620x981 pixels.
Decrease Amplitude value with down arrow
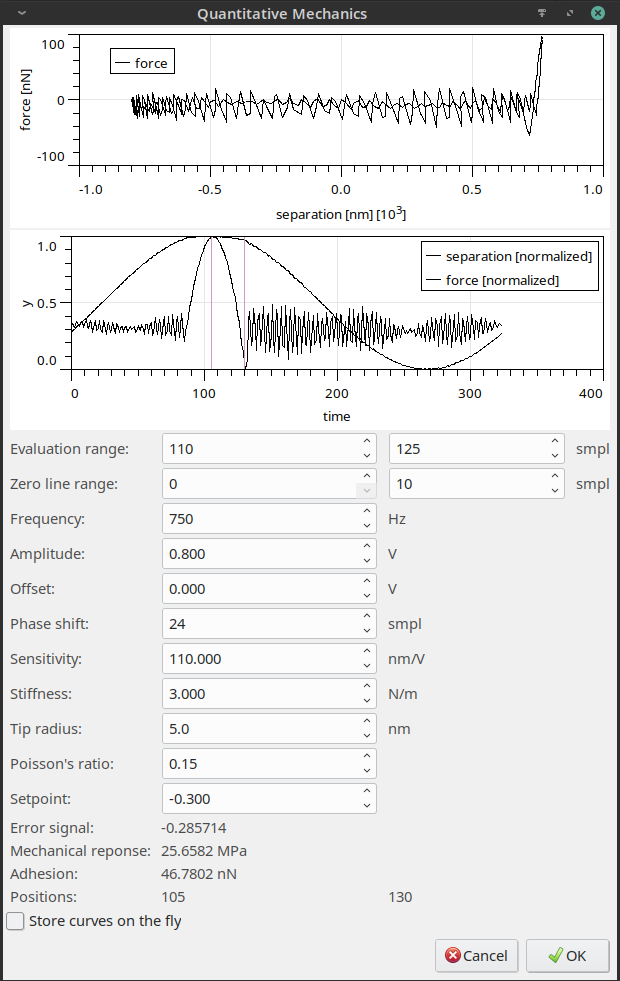(x=367, y=561)
